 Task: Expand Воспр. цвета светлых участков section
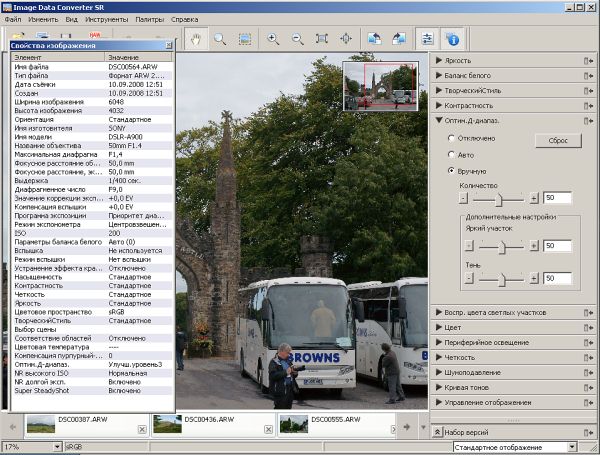[439, 312]
